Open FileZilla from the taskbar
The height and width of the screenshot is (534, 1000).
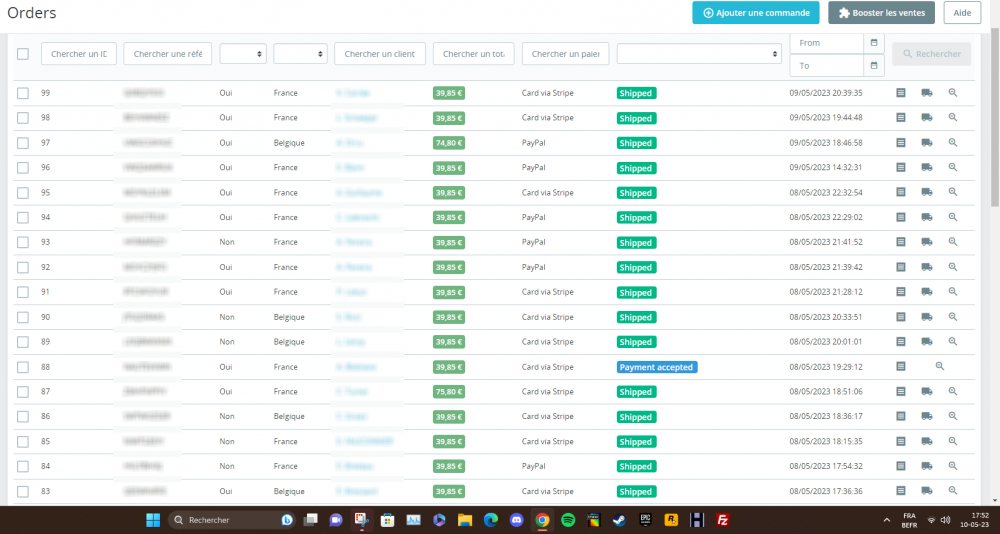[x=723, y=520]
